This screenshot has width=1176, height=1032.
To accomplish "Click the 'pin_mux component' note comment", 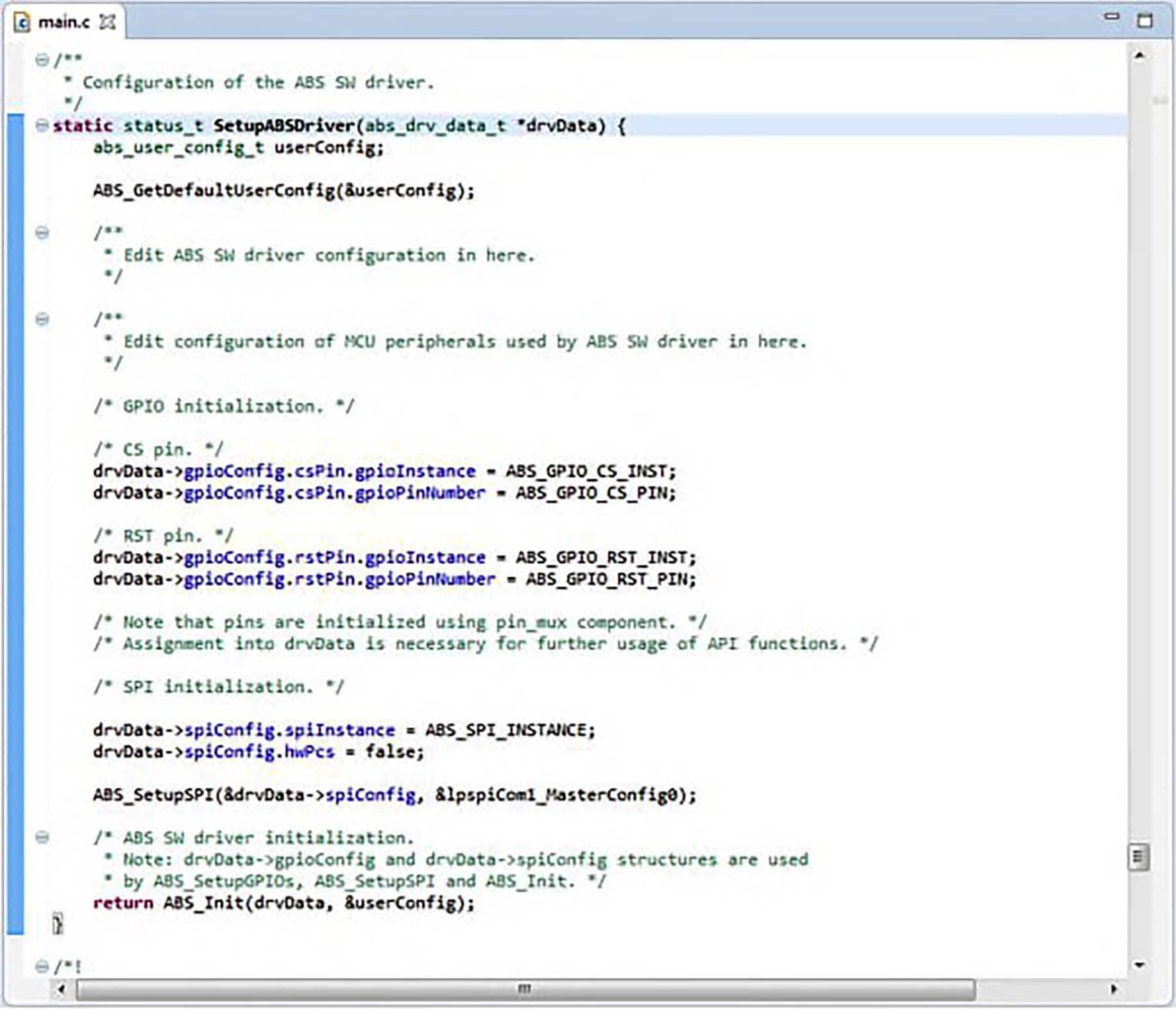I will [x=400, y=622].
